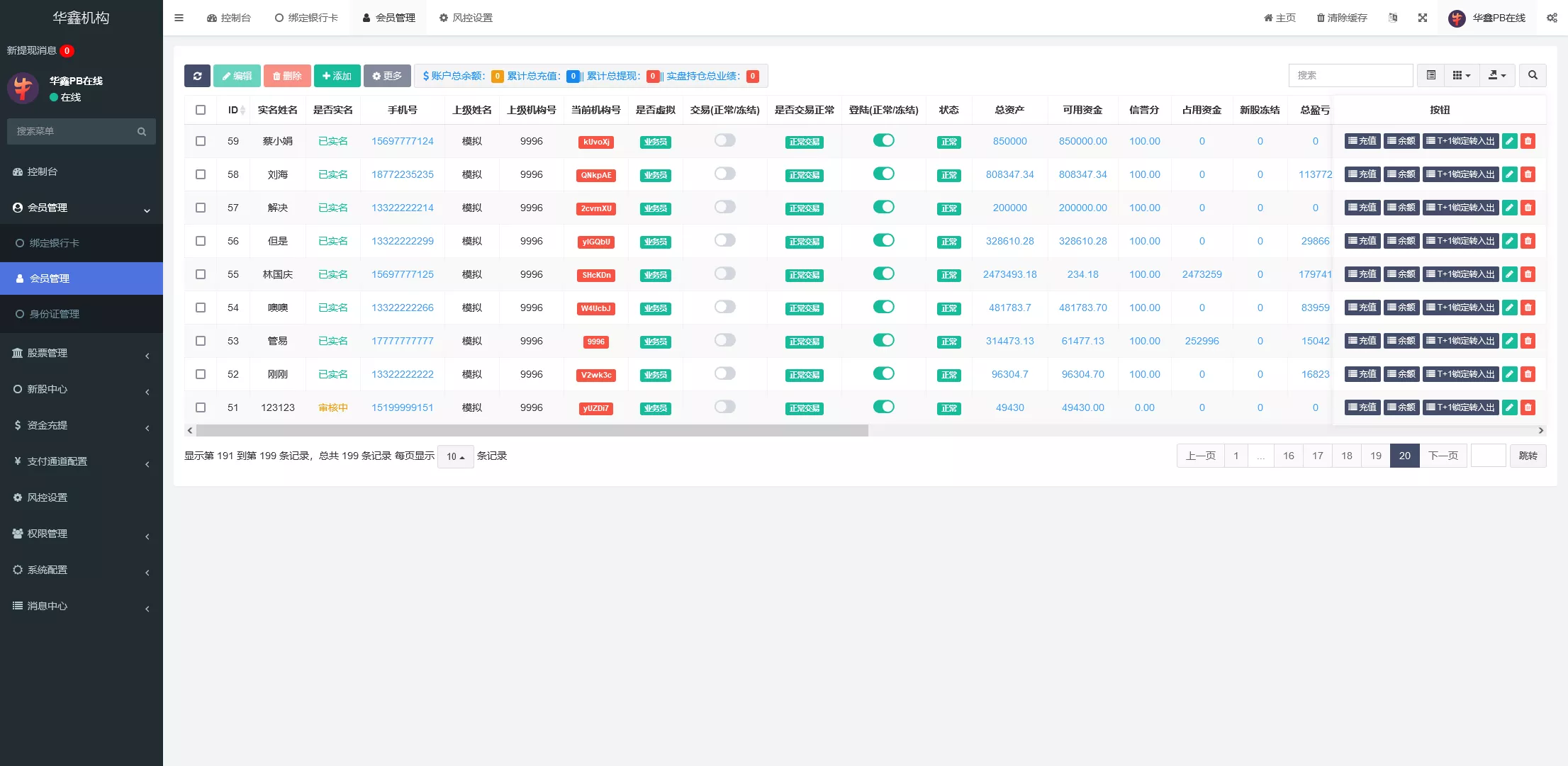Open the columns grid dropdown
The height and width of the screenshot is (766, 1568).
point(1461,75)
